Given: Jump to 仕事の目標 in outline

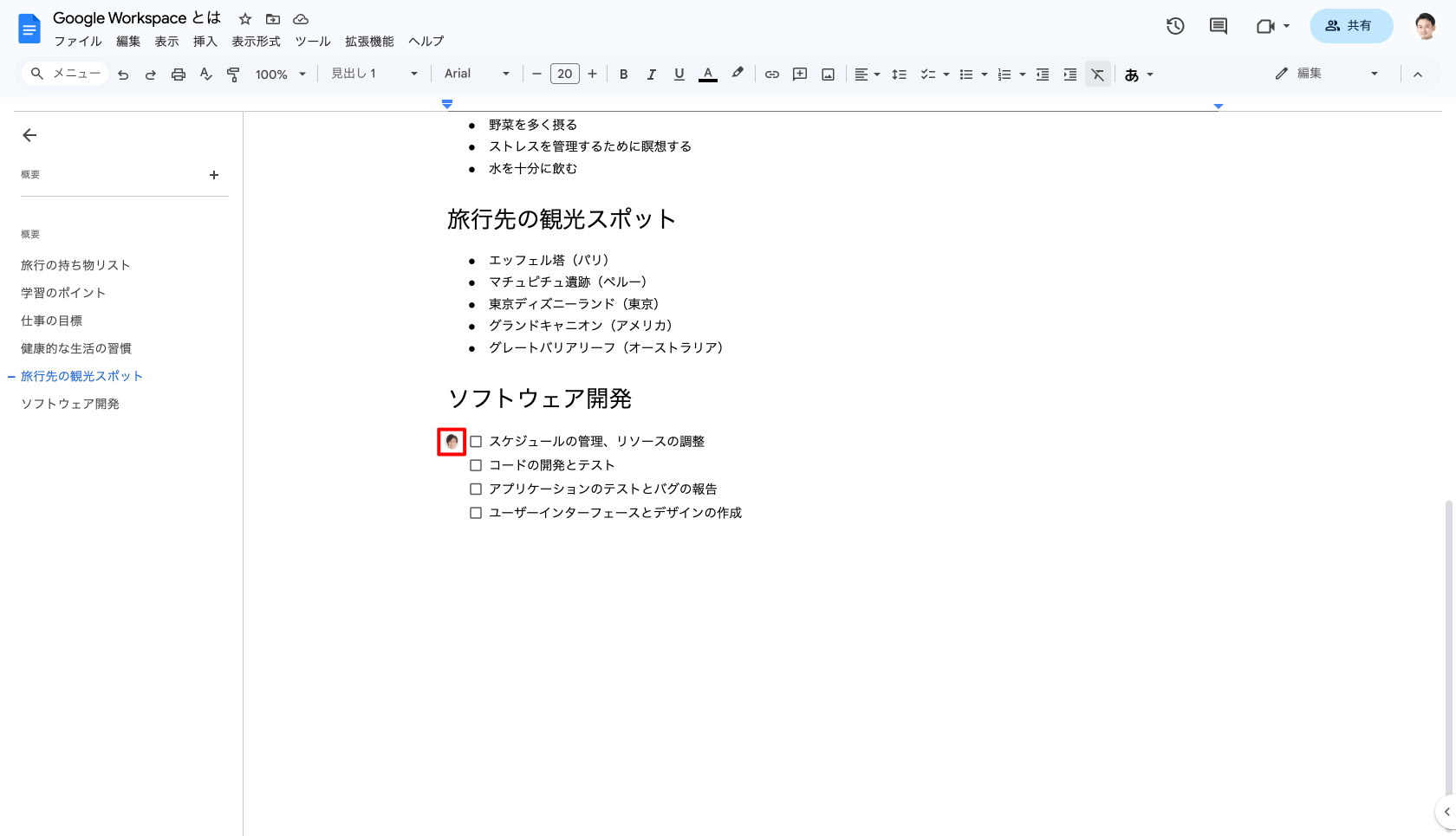Looking at the screenshot, I should click(x=52, y=321).
